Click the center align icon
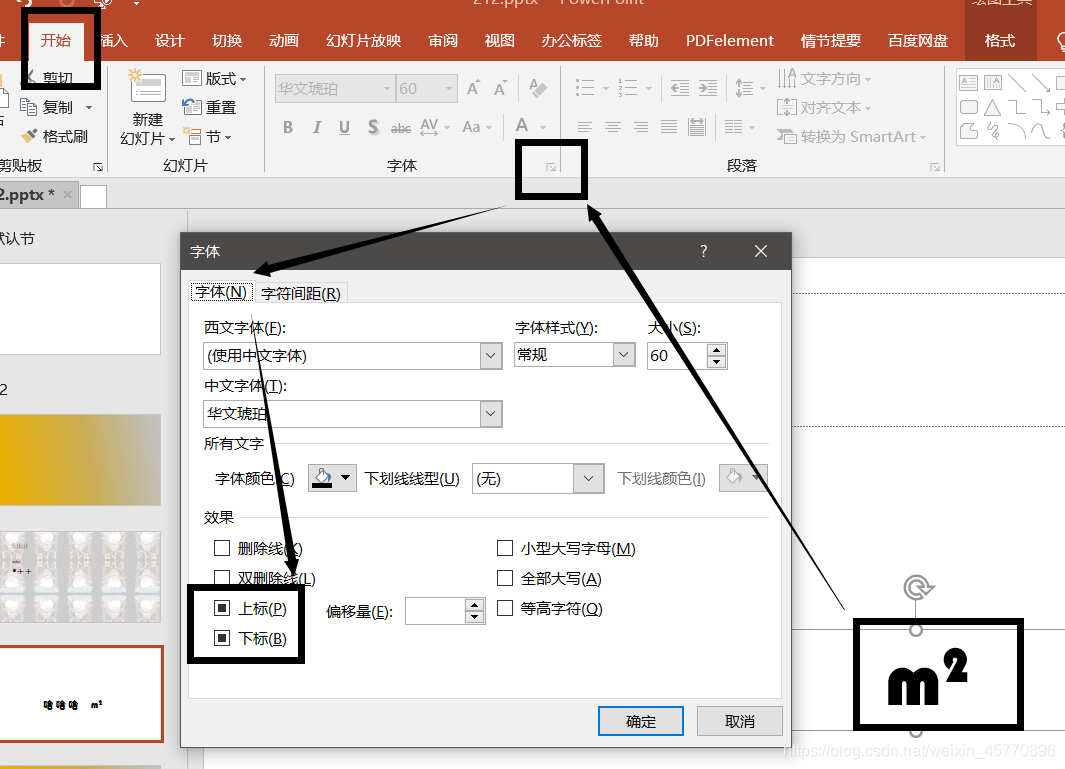Screen dimensions: 1065x769 pos(613,127)
